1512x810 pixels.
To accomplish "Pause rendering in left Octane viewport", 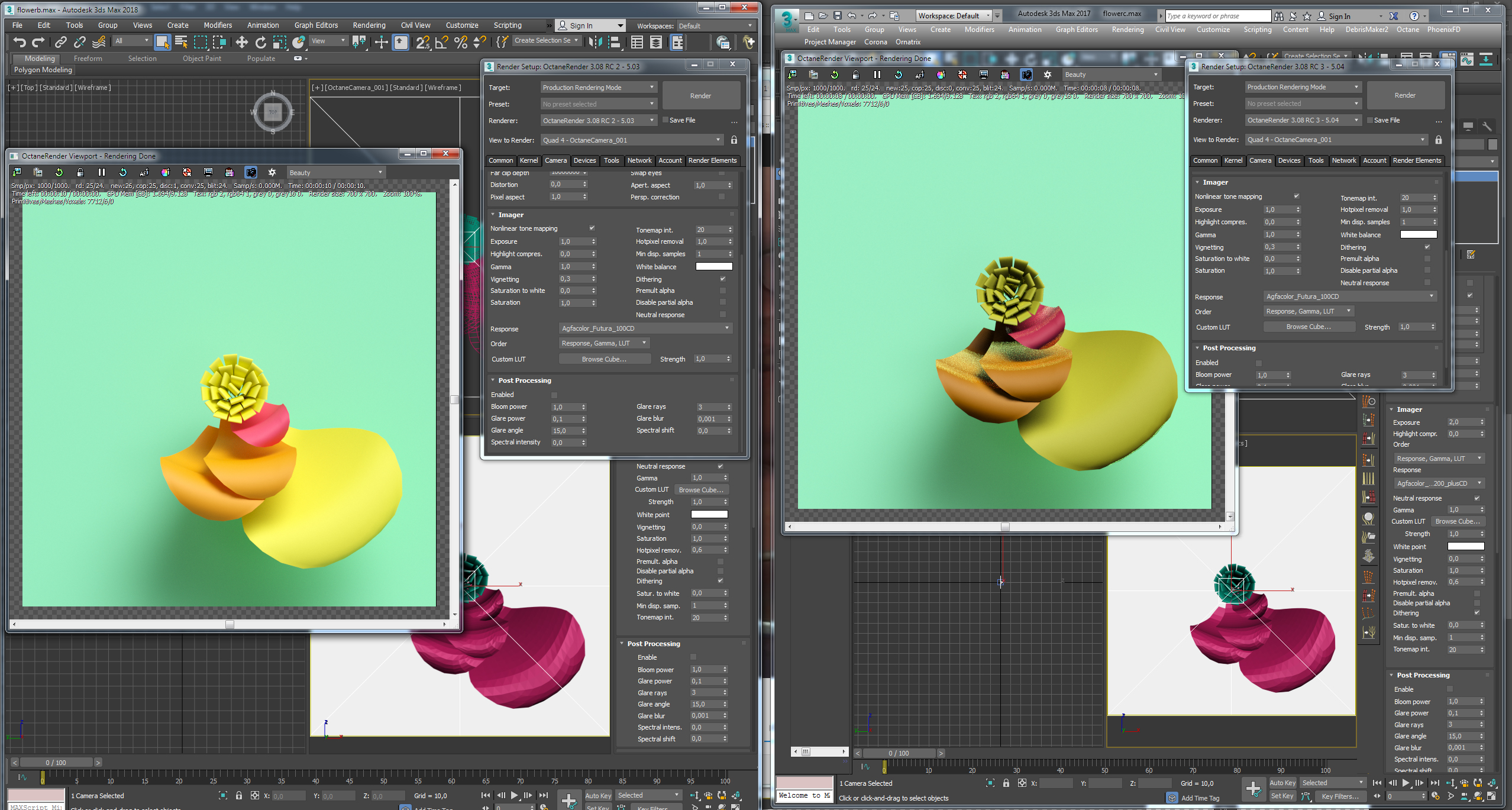I will [x=101, y=172].
